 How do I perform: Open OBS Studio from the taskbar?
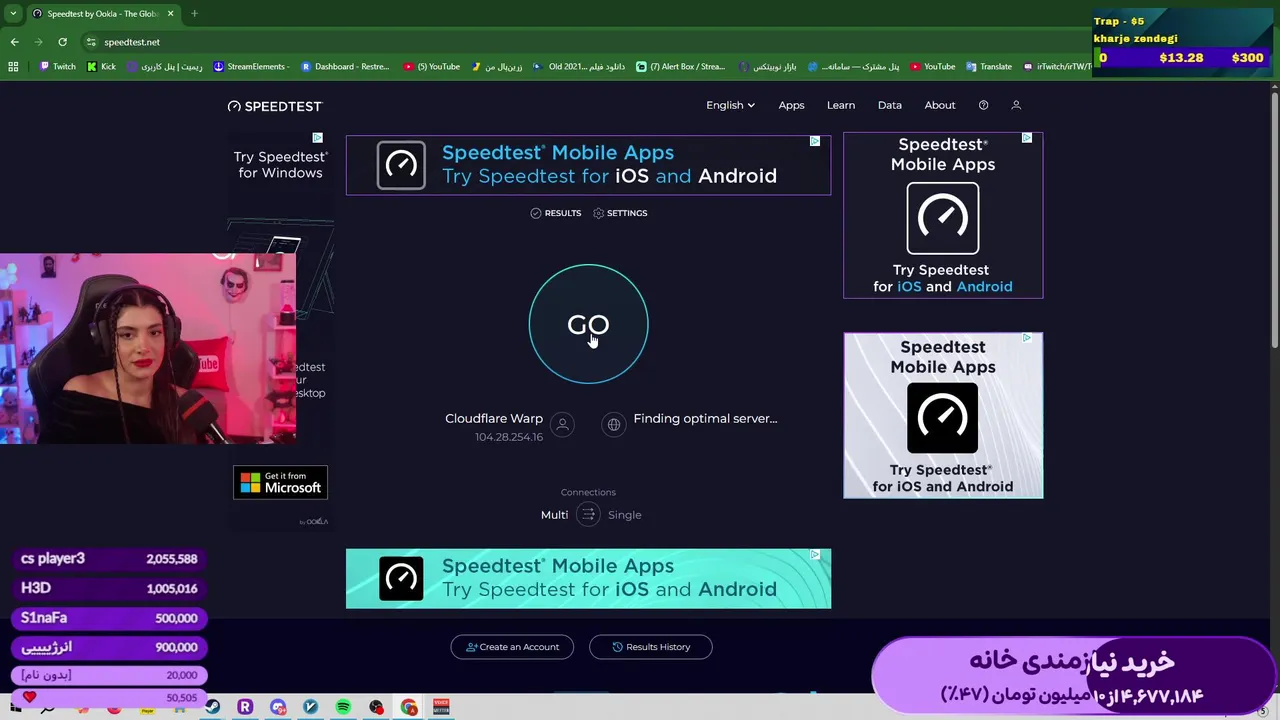[x=376, y=707]
